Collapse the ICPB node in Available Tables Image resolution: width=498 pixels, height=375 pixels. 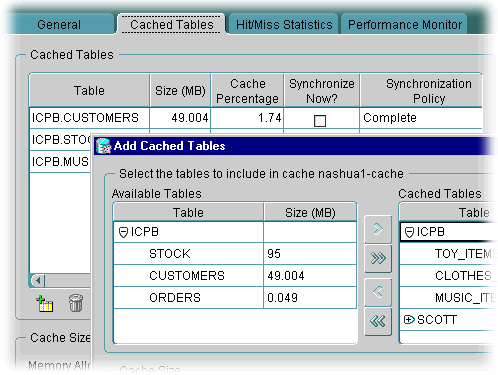coord(123,232)
